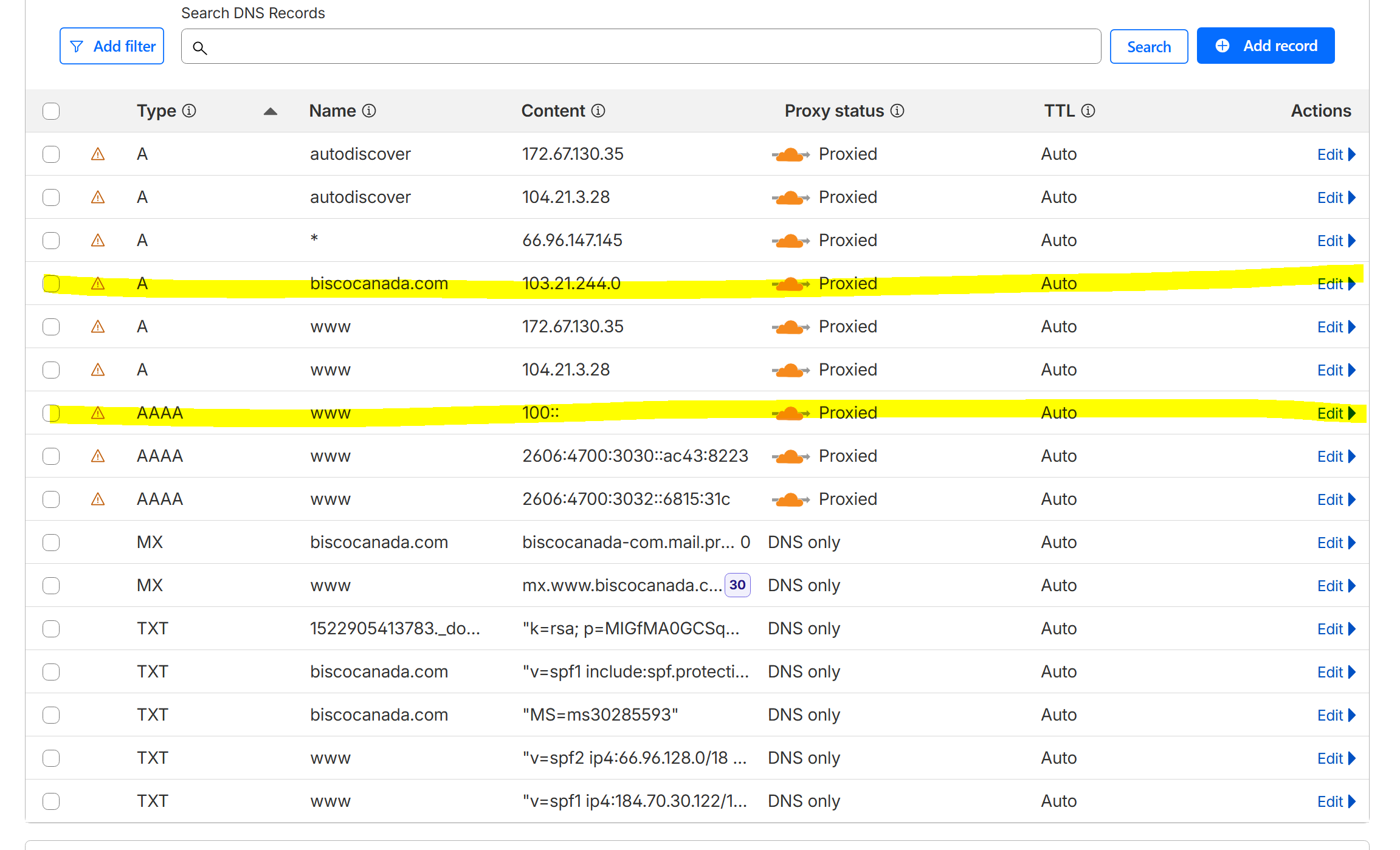Click the Search button
This screenshot has width=1400, height=850.
[1148, 47]
